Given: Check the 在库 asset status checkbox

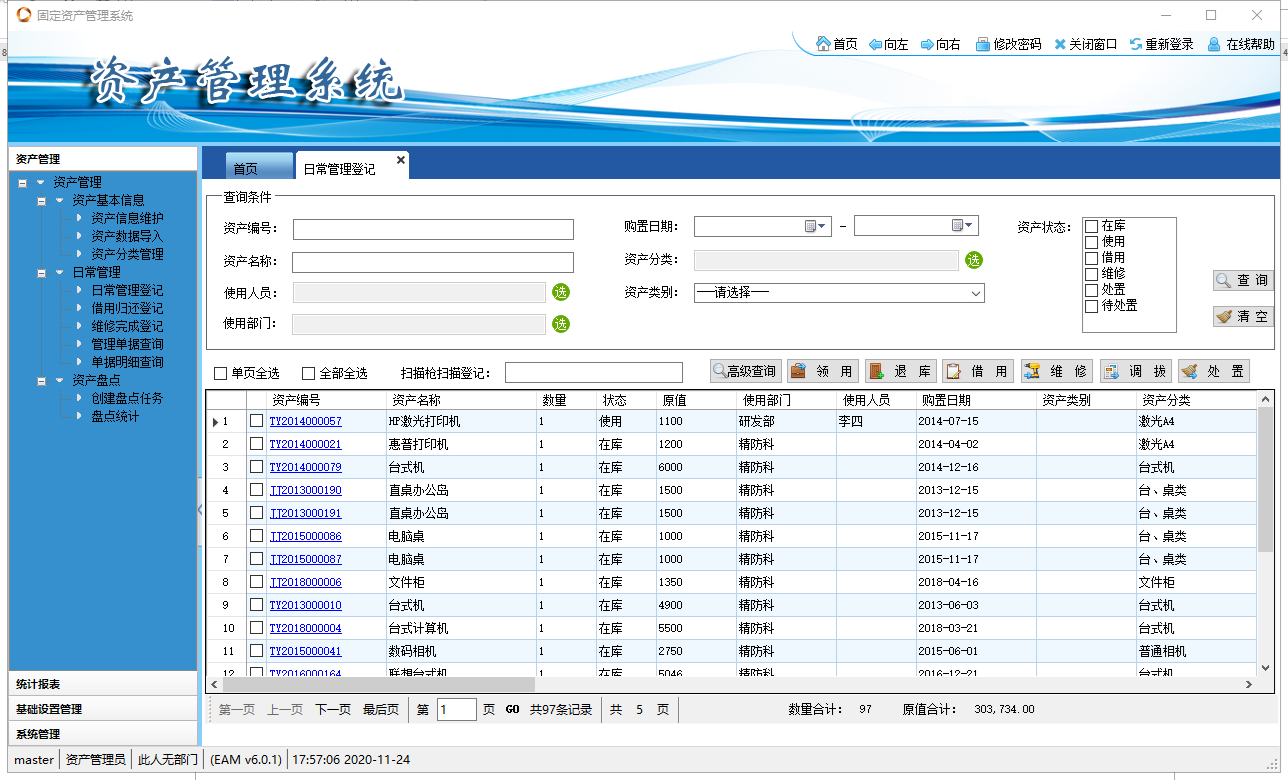Looking at the screenshot, I should pyautogui.click(x=1092, y=226).
